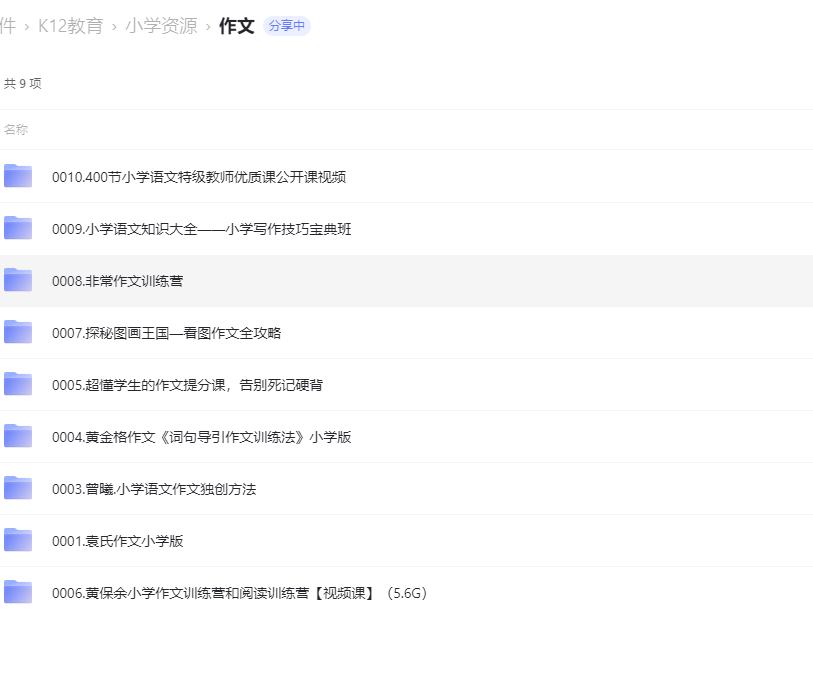The width and height of the screenshot is (813, 692).
Task: Select the 0008.非常作文训练营 name
Action: point(118,281)
